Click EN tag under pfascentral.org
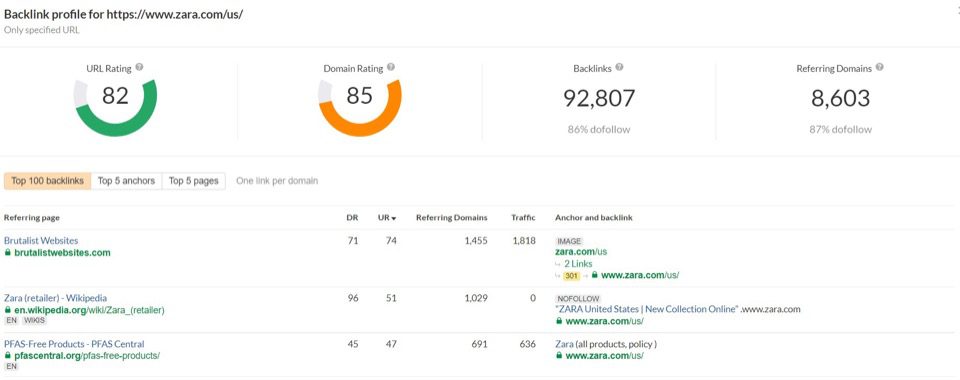960x380 pixels. click(x=12, y=367)
